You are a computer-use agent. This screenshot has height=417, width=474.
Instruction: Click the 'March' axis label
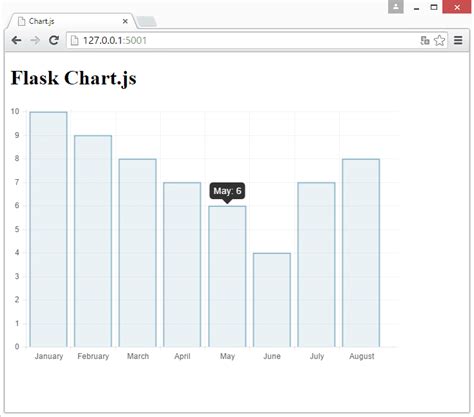(138, 356)
